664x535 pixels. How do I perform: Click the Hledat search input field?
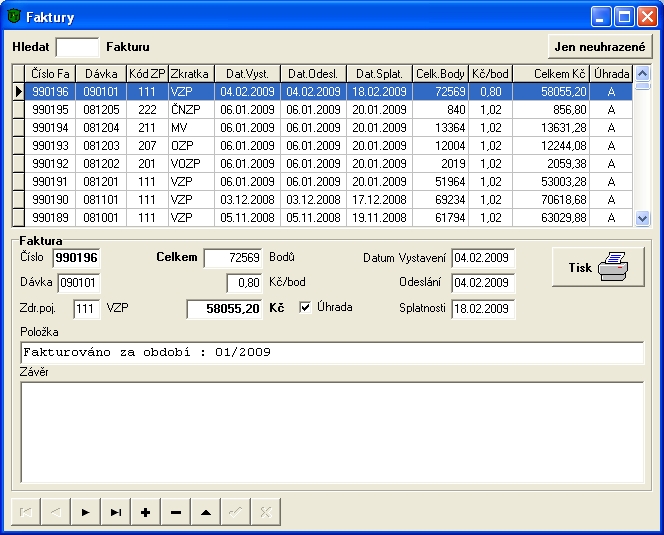[77, 47]
